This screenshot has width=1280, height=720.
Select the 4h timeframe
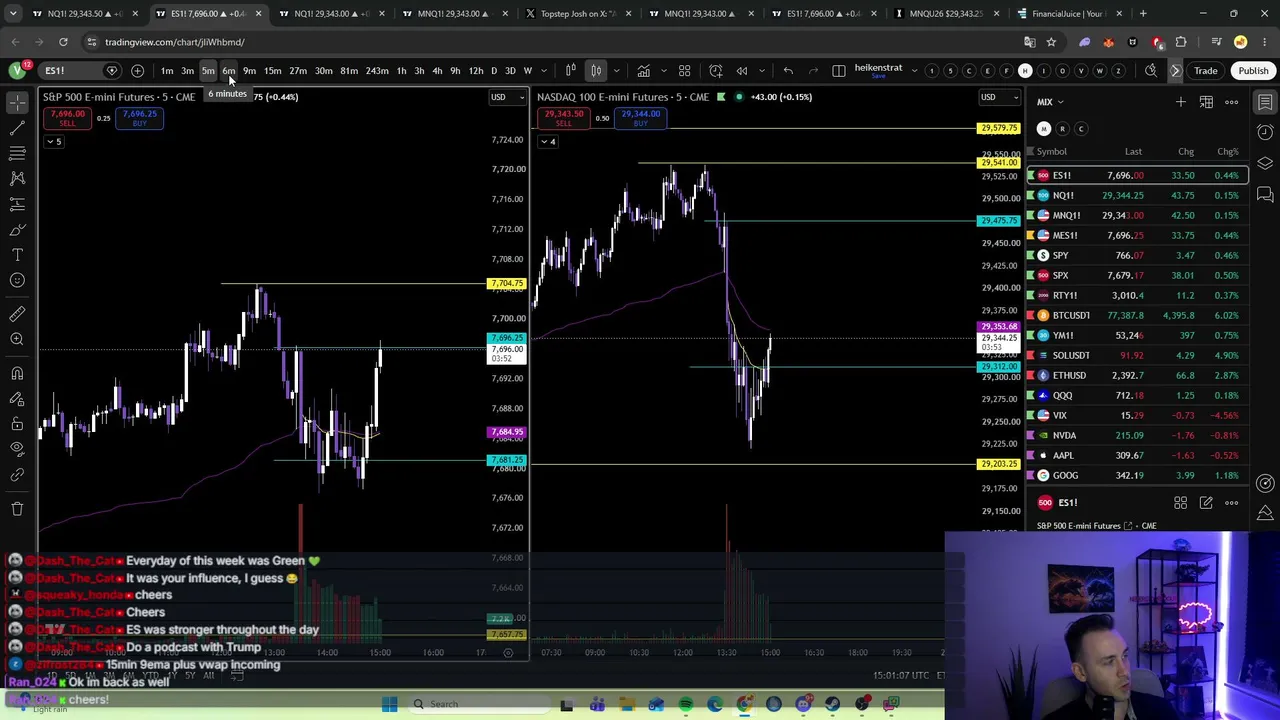click(437, 71)
